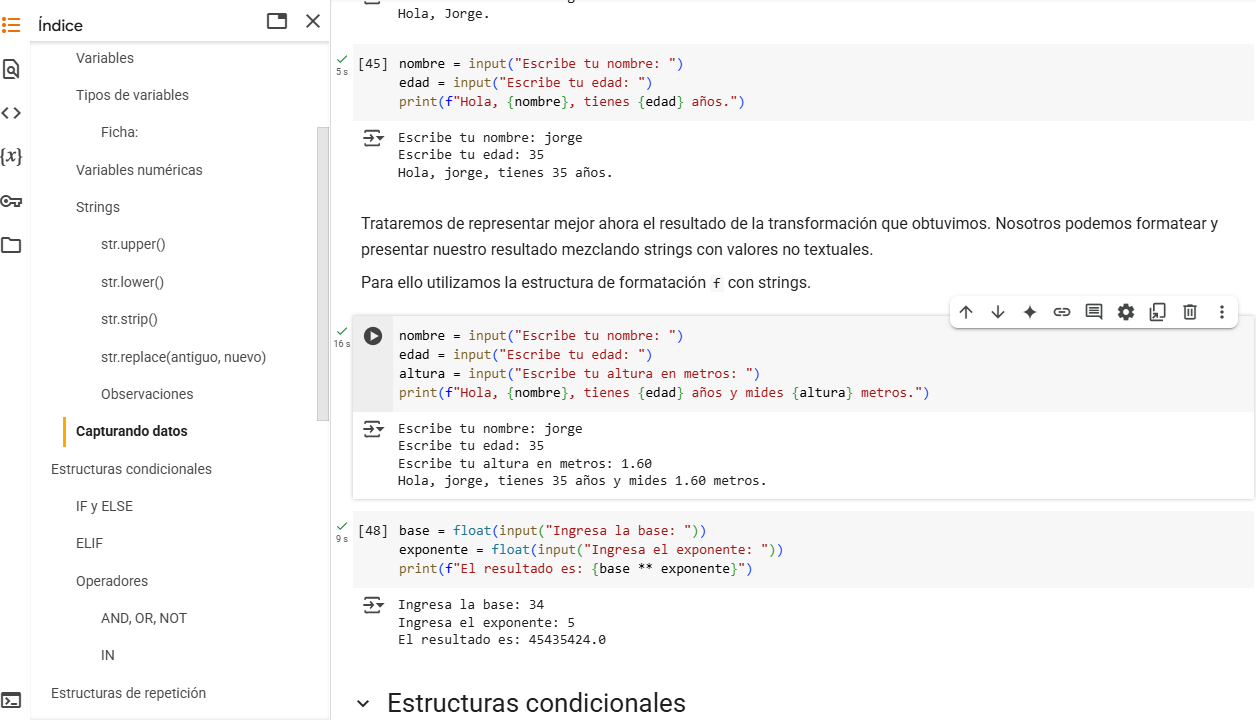Viewport: 1256px width, 720px height.
Task: Collapse the Estructuras condicionales section heading
Action: click(363, 704)
